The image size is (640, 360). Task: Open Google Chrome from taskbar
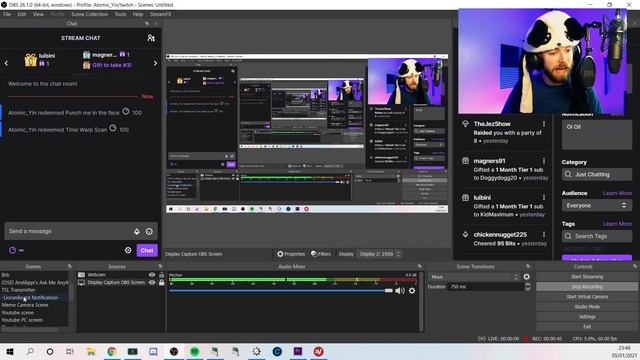[111, 351]
